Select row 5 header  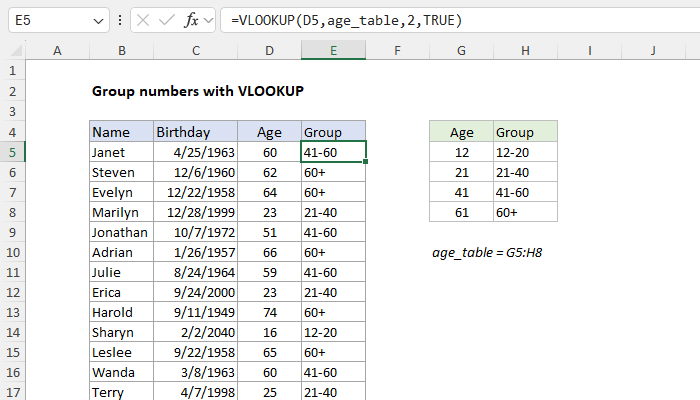[12, 152]
